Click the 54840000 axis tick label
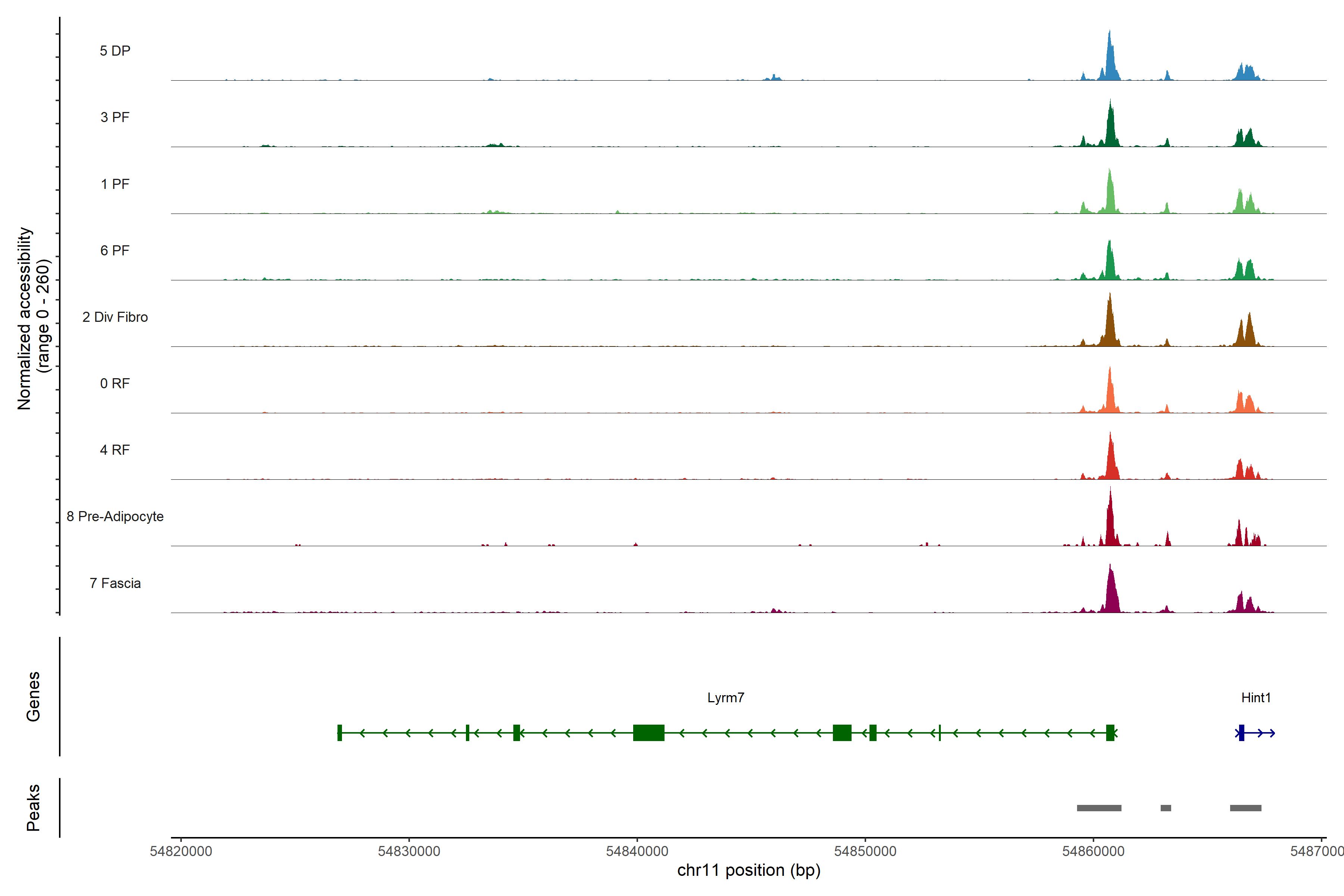The height and width of the screenshot is (896, 1344). tap(637, 851)
